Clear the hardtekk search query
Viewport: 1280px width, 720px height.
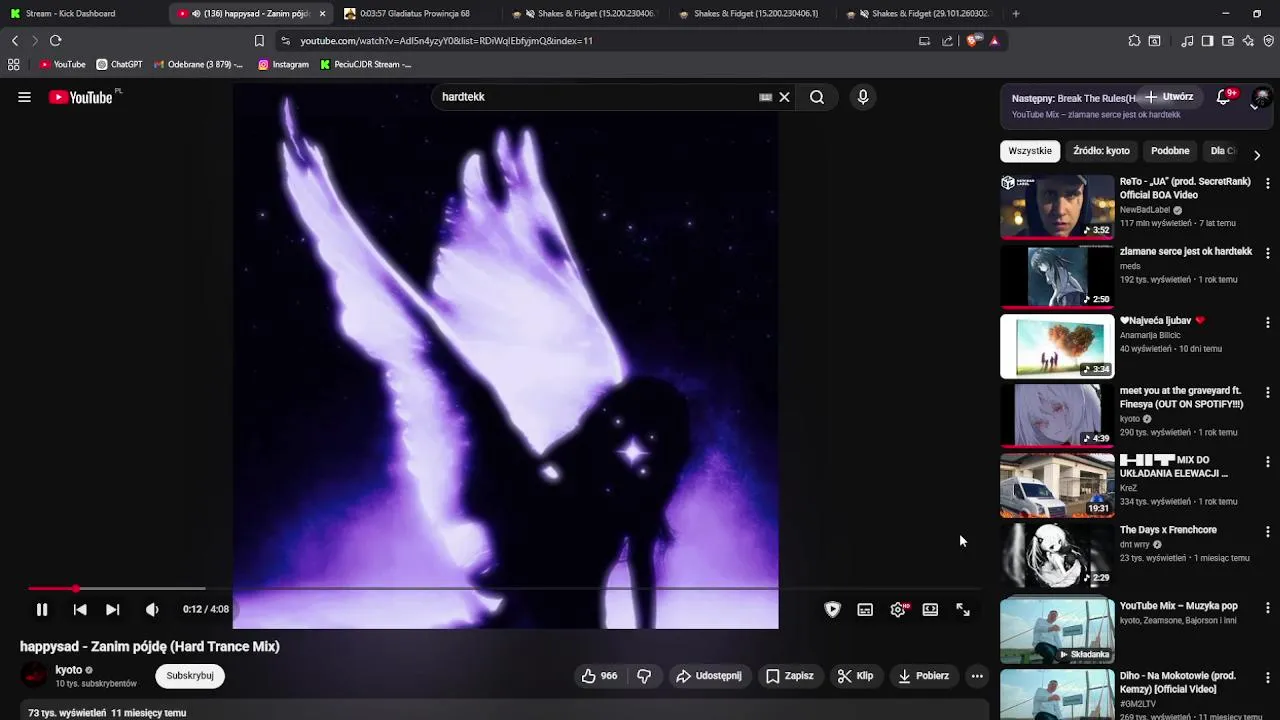coord(785,97)
